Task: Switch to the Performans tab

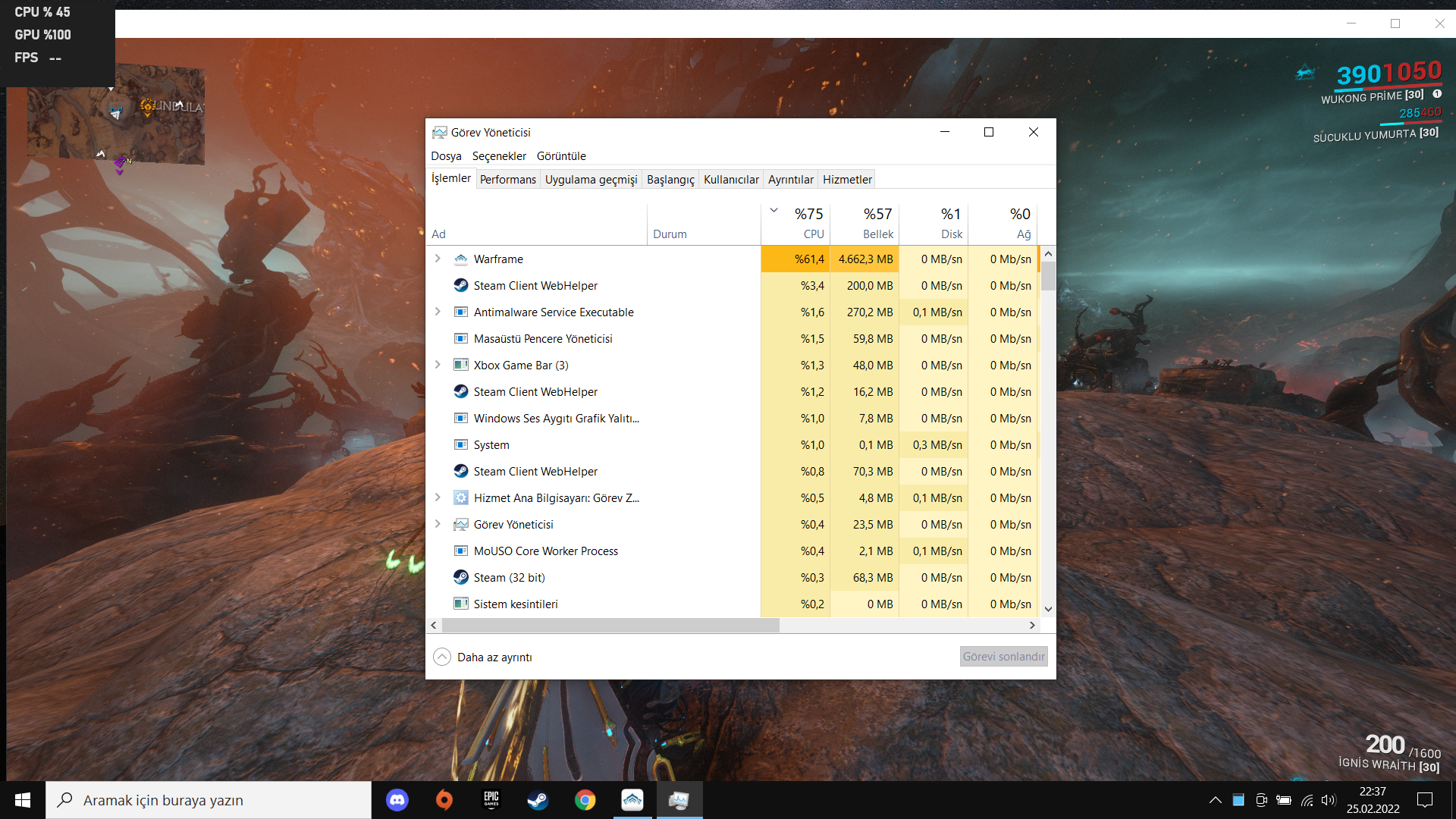Action: pos(507,180)
